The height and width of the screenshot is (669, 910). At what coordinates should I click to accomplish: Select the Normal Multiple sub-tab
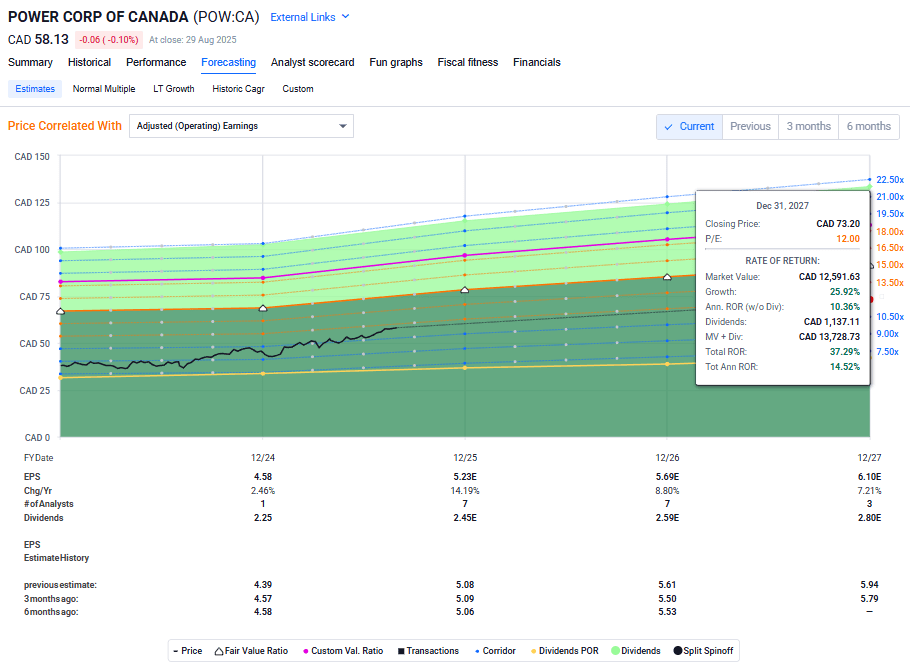103,88
